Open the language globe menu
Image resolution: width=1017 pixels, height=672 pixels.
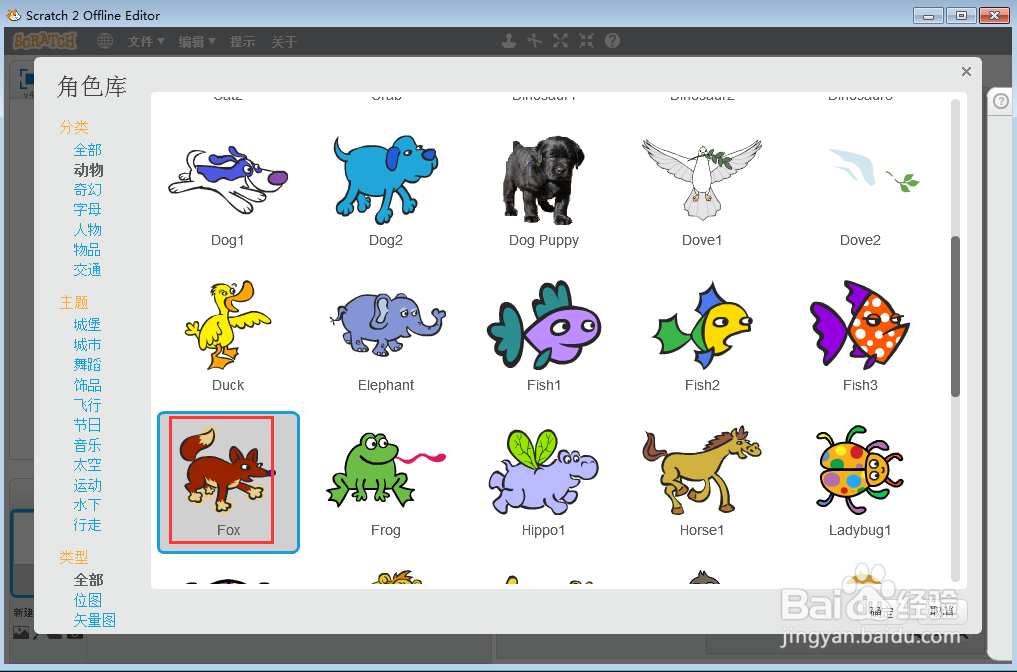point(104,42)
